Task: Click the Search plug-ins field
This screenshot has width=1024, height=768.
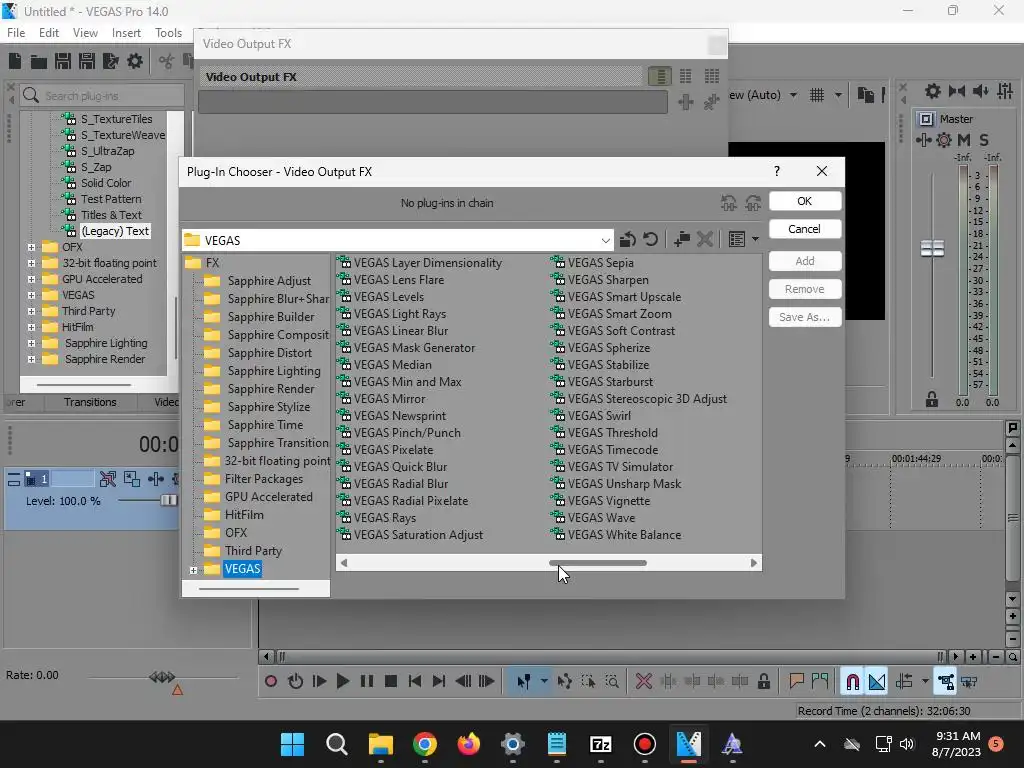Action: coord(101,96)
